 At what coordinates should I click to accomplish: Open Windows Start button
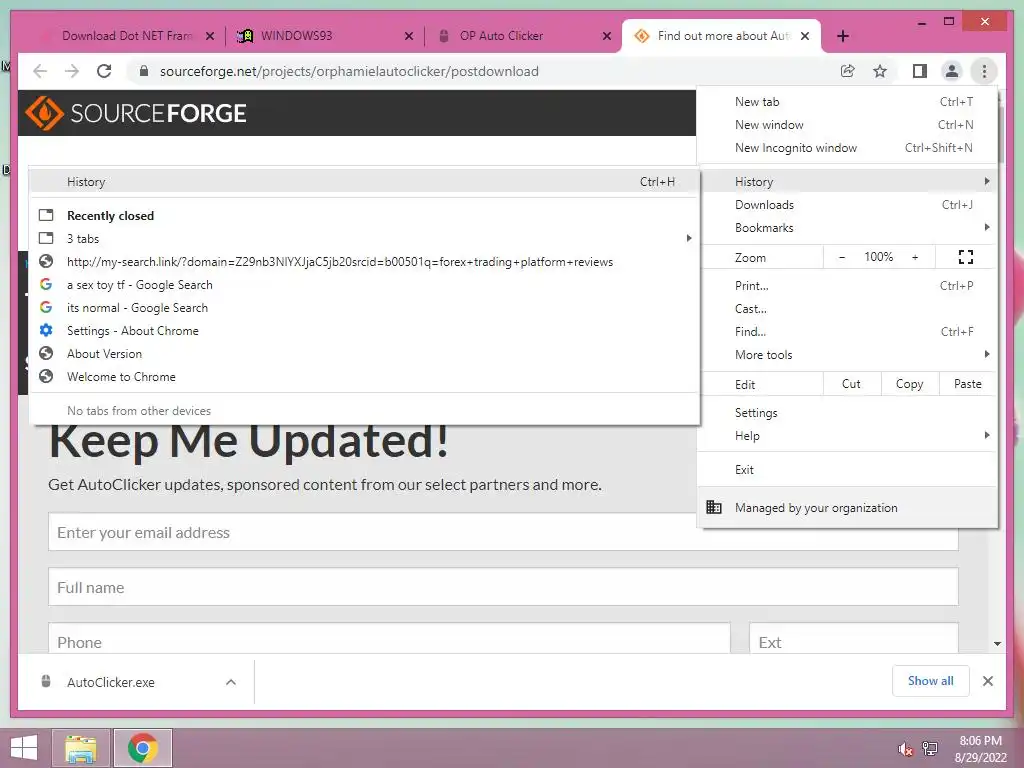coord(24,748)
